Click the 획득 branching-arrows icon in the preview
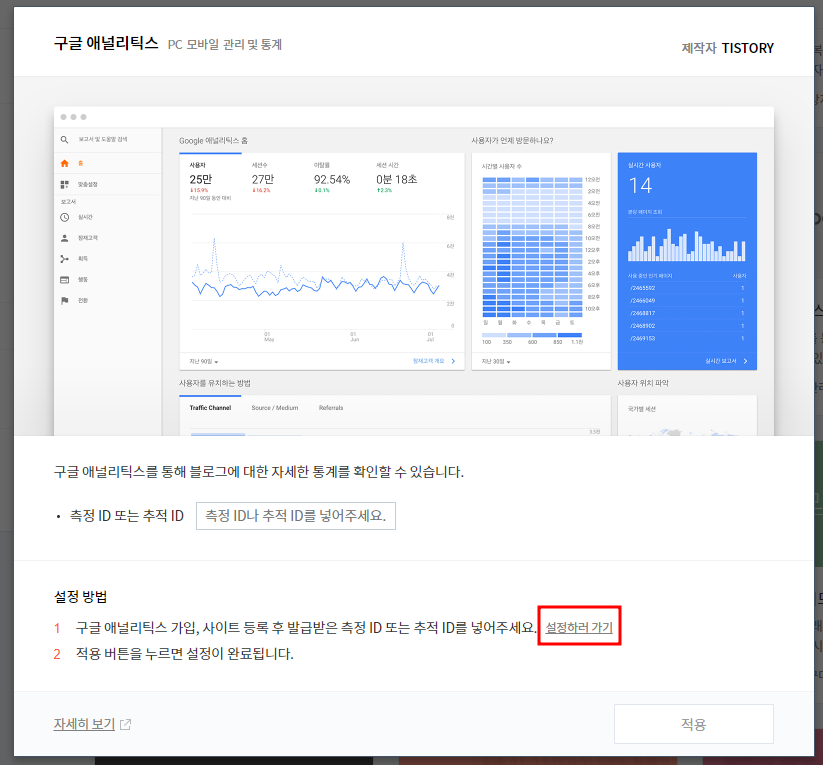The image size is (823, 765). [65, 259]
